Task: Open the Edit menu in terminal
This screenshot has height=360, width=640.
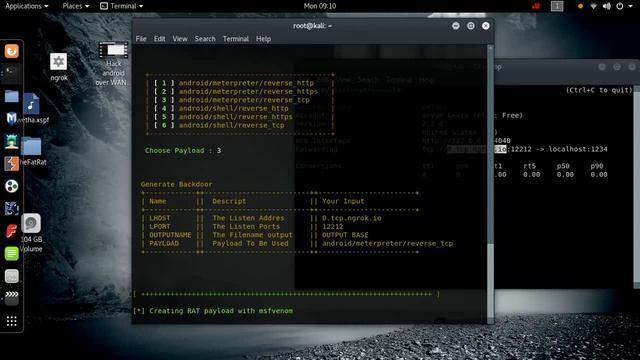Action: (x=159, y=39)
